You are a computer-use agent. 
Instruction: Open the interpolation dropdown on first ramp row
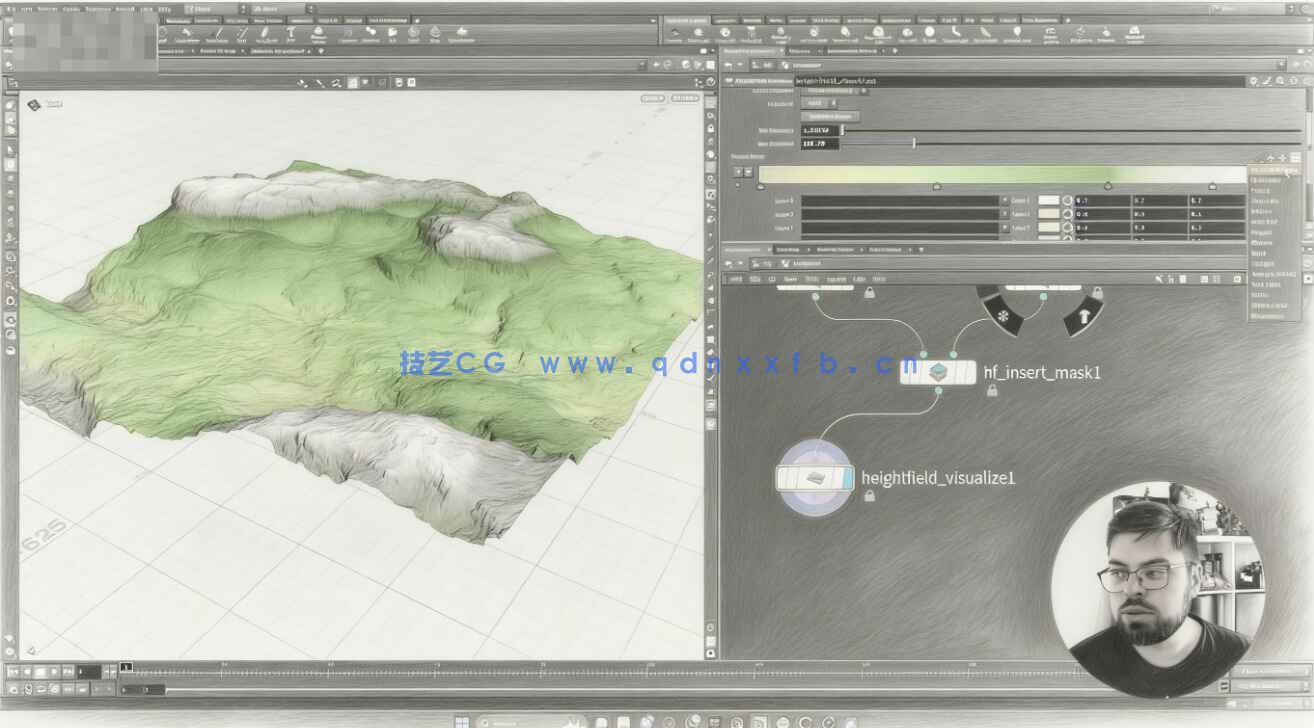1005,200
